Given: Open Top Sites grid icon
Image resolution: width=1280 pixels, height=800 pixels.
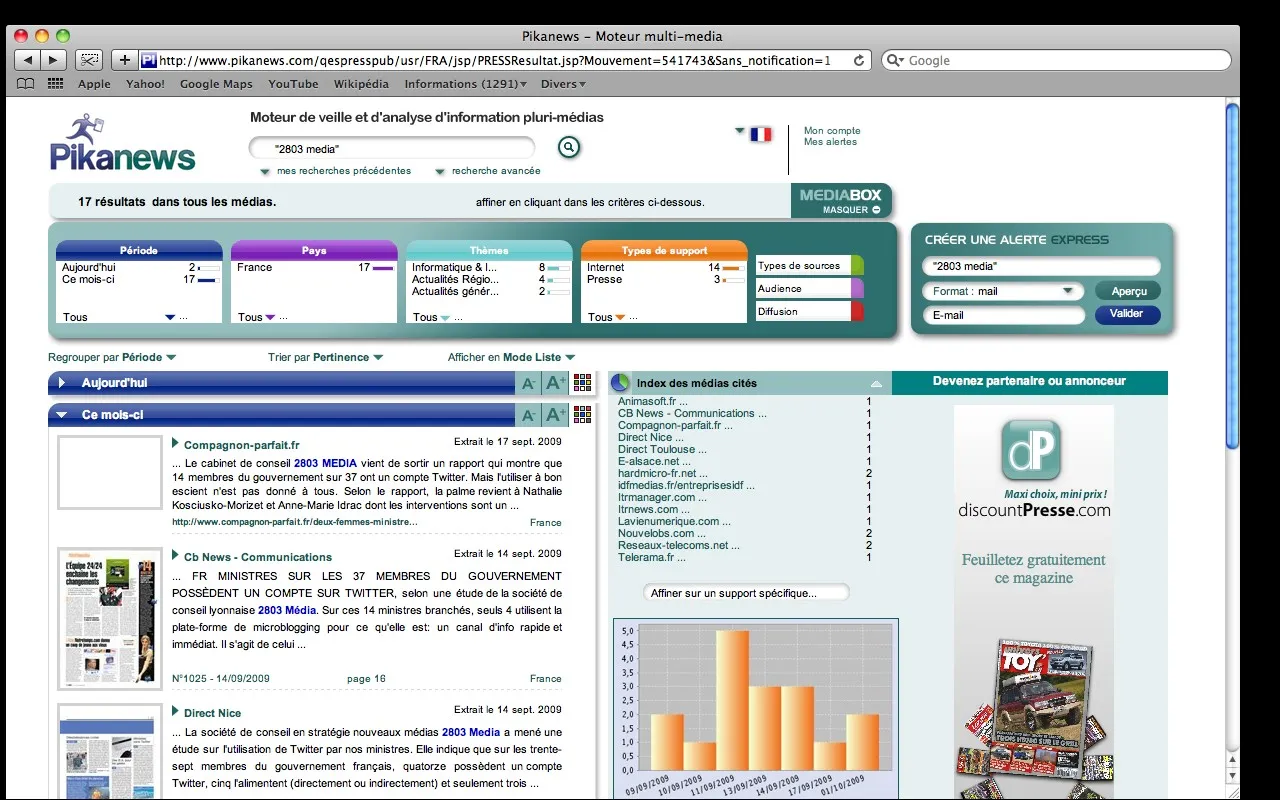Looking at the screenshot, I should pos(55,84).
